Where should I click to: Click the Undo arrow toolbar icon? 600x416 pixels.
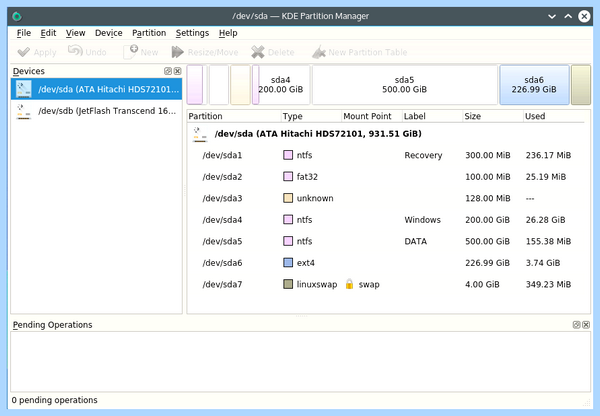(x=75, y=51)
